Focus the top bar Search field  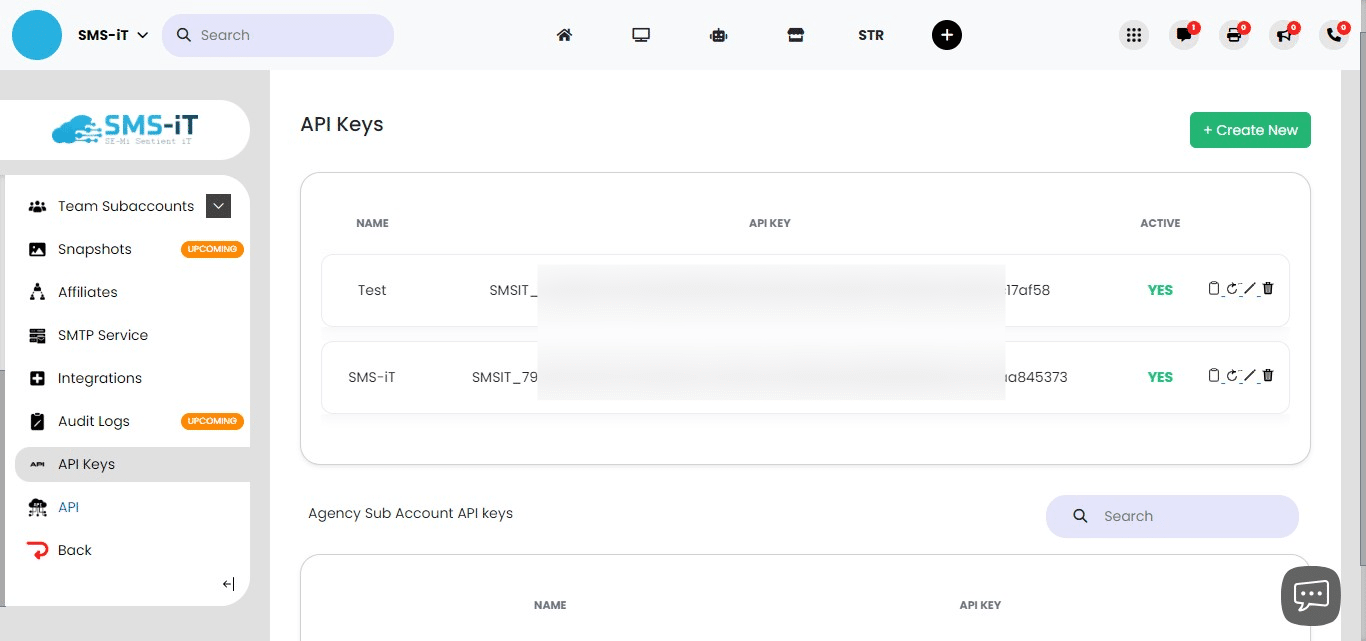tap(278, 35)
